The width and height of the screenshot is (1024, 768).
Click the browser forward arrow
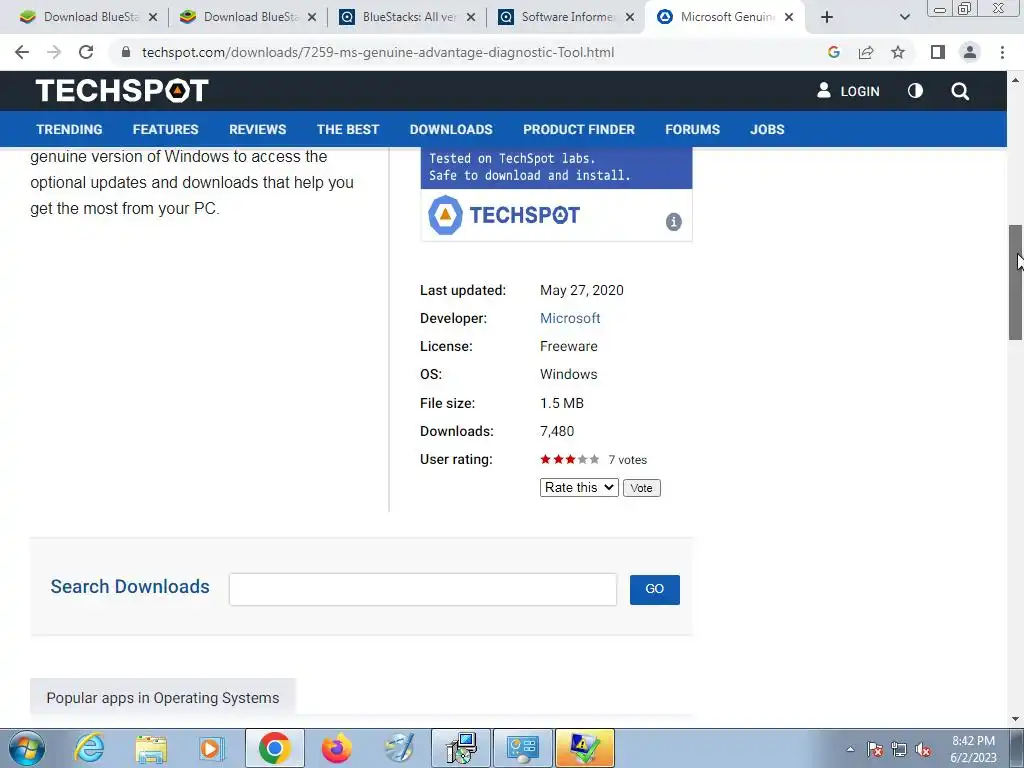pyautogui.click(x=54, y=52)
